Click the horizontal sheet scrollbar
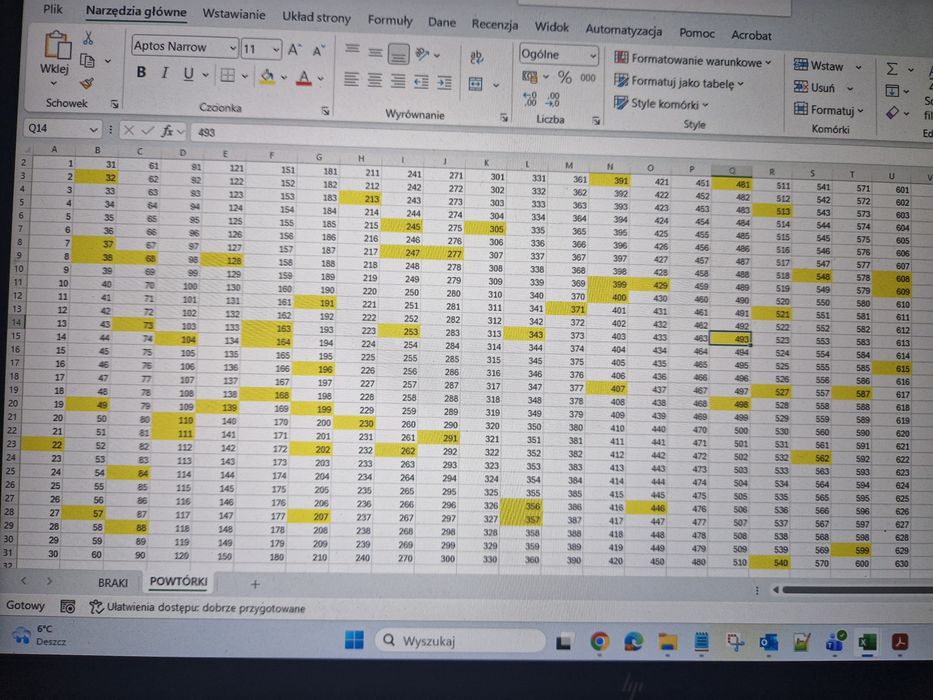The image size is (933, 700). coord(857,590)
